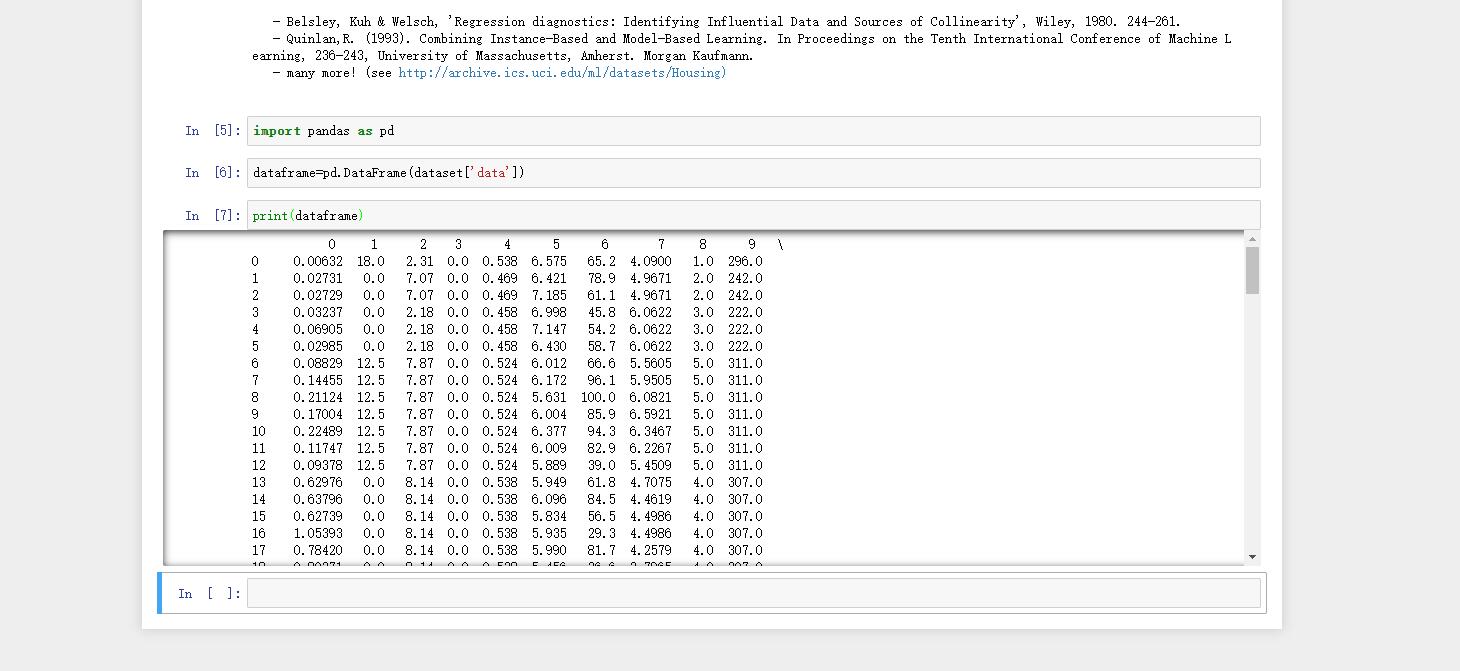Click value 0.03237 in row 3
1460x671 pixels.
point(318,313)
